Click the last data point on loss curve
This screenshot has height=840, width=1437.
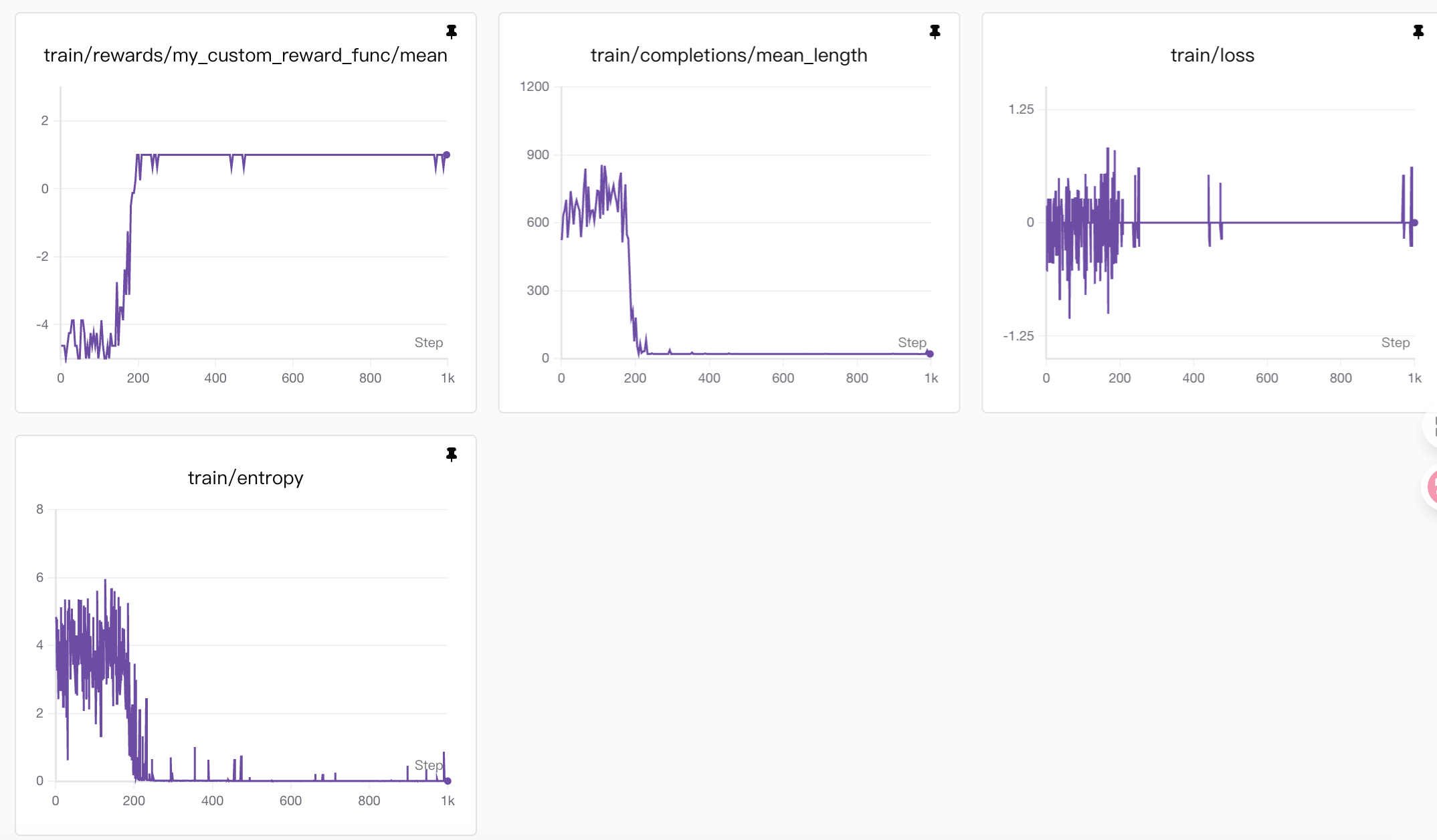click(x=1414, y=223)
